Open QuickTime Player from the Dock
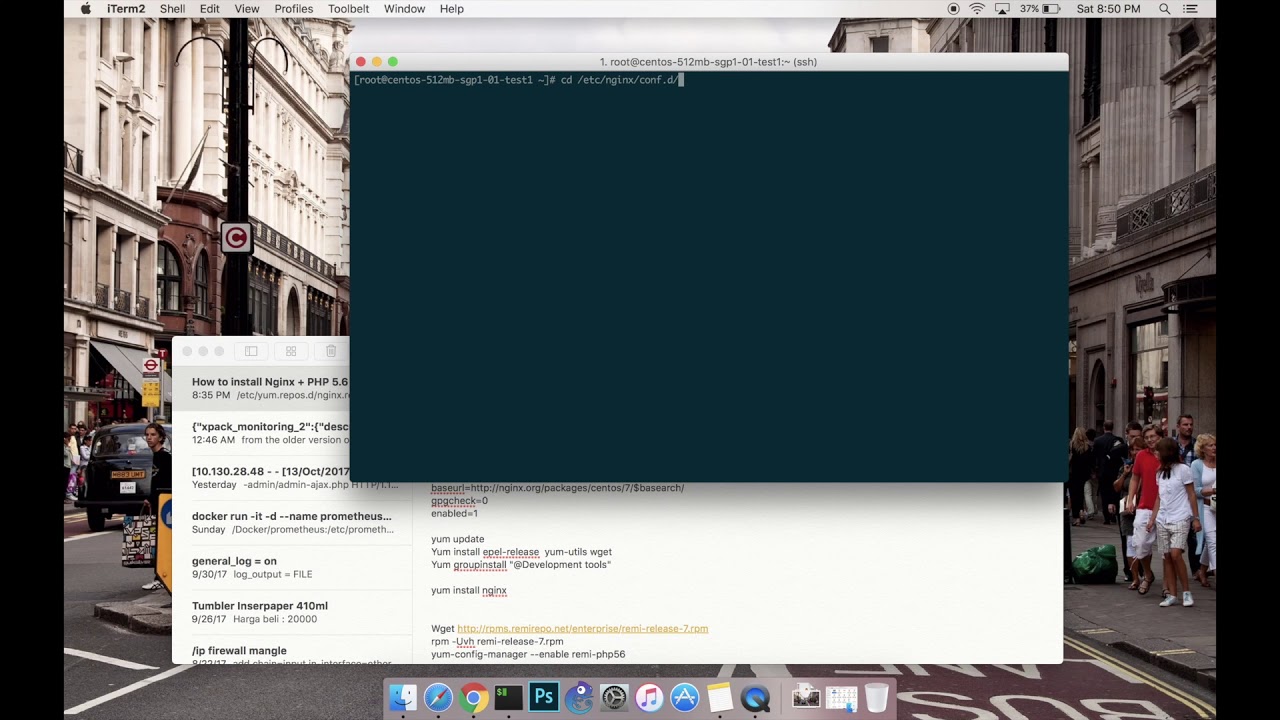 pyautogui.click(x=755, y=697)
